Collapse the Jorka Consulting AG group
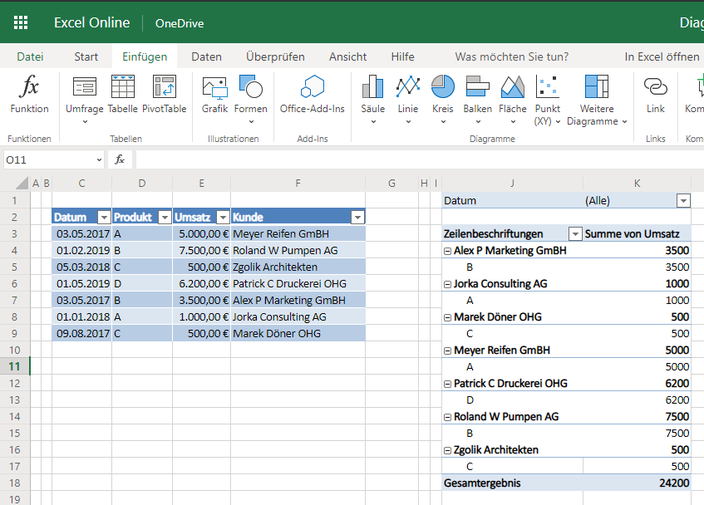The width and height of the screenshot is (704, 505). coord(447,284)
